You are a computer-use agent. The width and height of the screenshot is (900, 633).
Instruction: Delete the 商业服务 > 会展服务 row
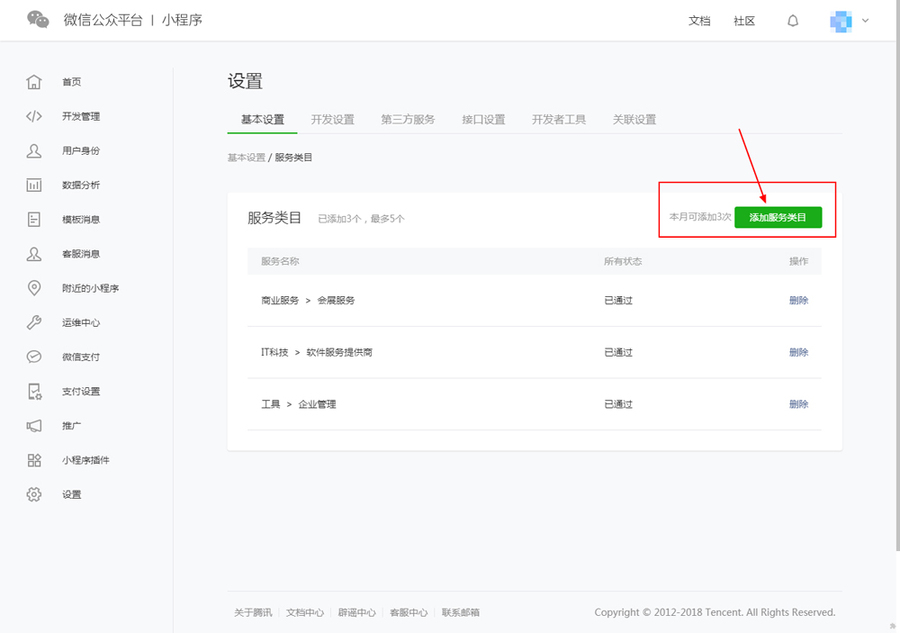pos(798,301)
